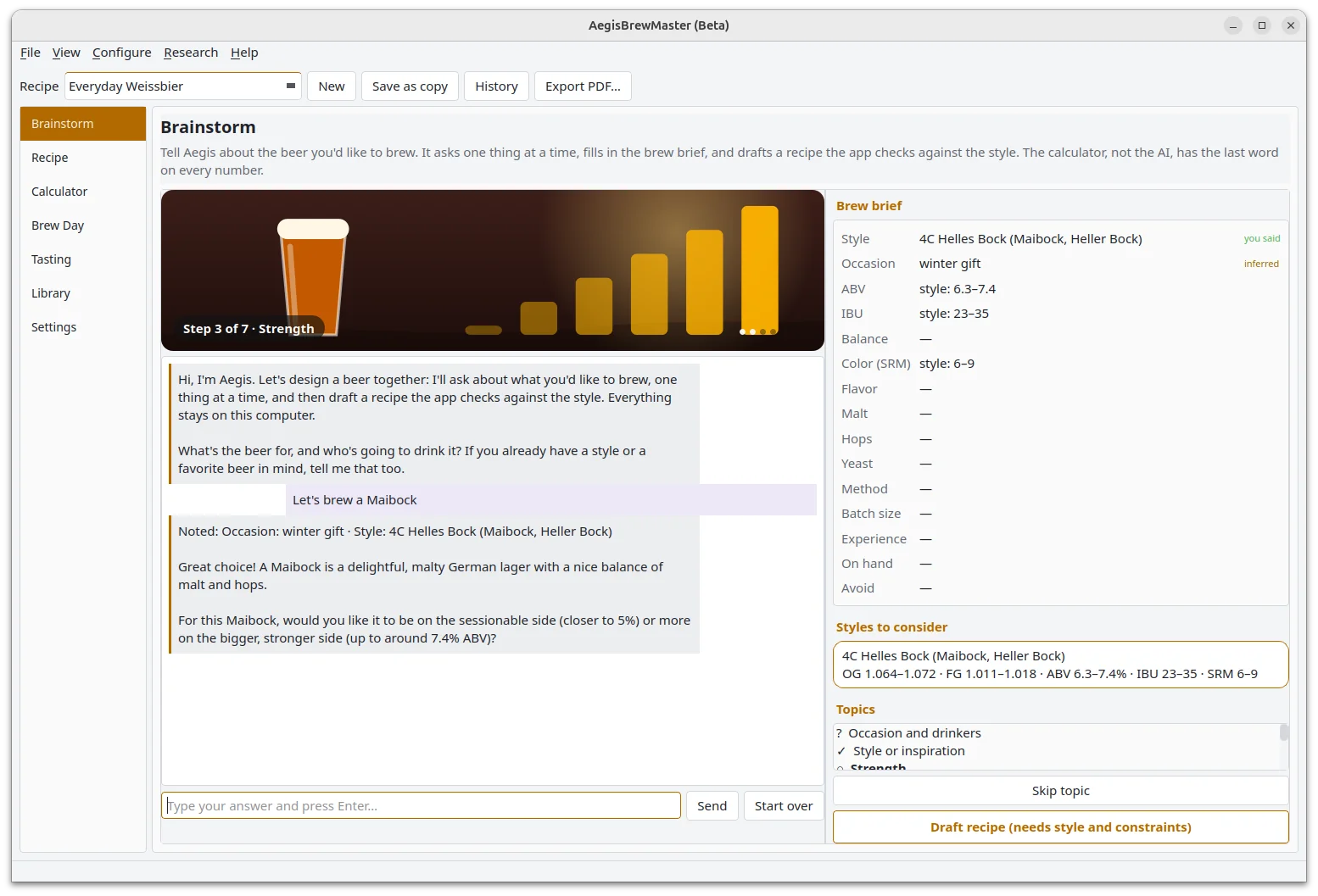
Task: Open the Configure menu
Action: (x=122, y=53)
